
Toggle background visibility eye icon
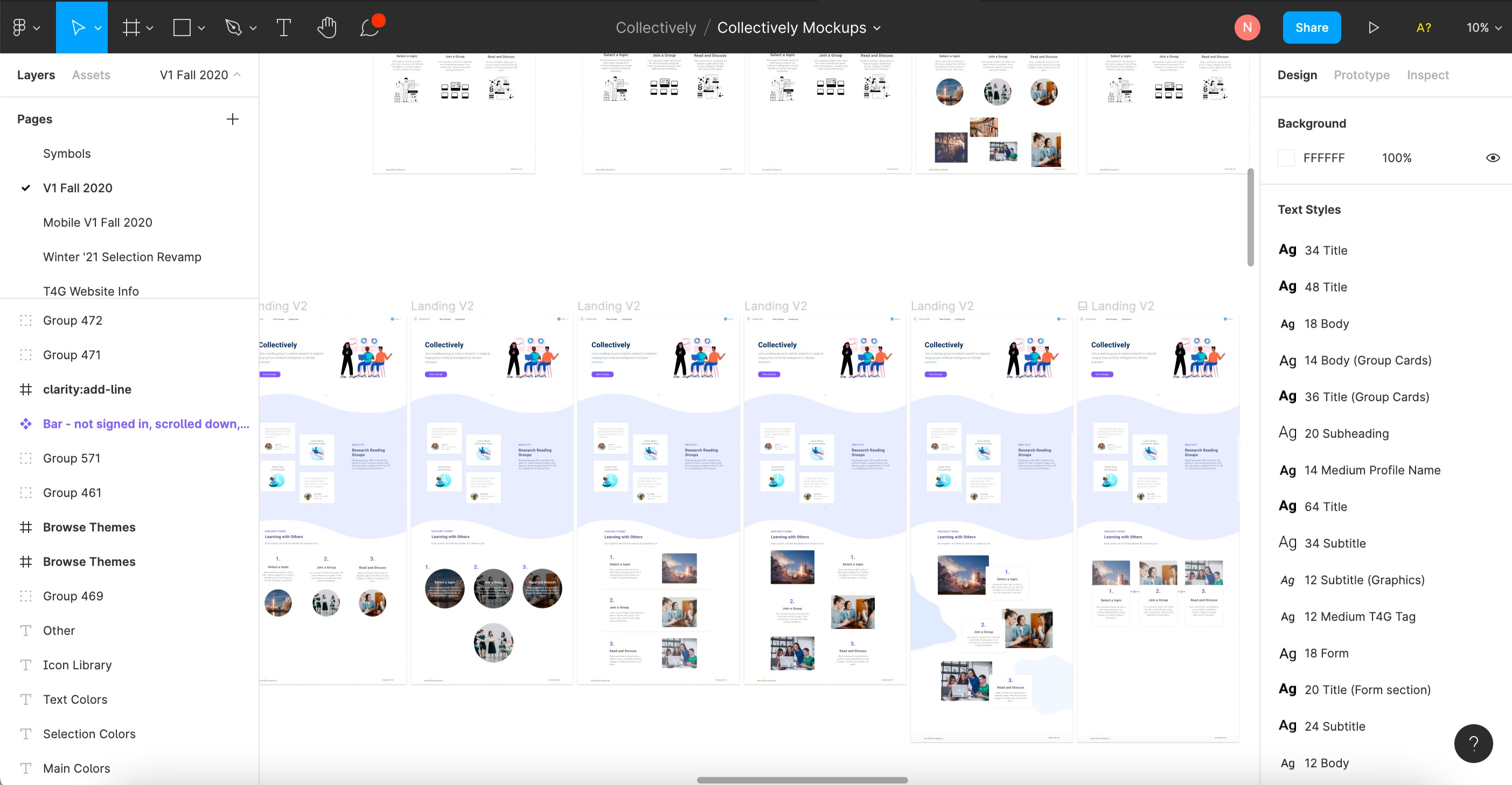click(1493, 158)
